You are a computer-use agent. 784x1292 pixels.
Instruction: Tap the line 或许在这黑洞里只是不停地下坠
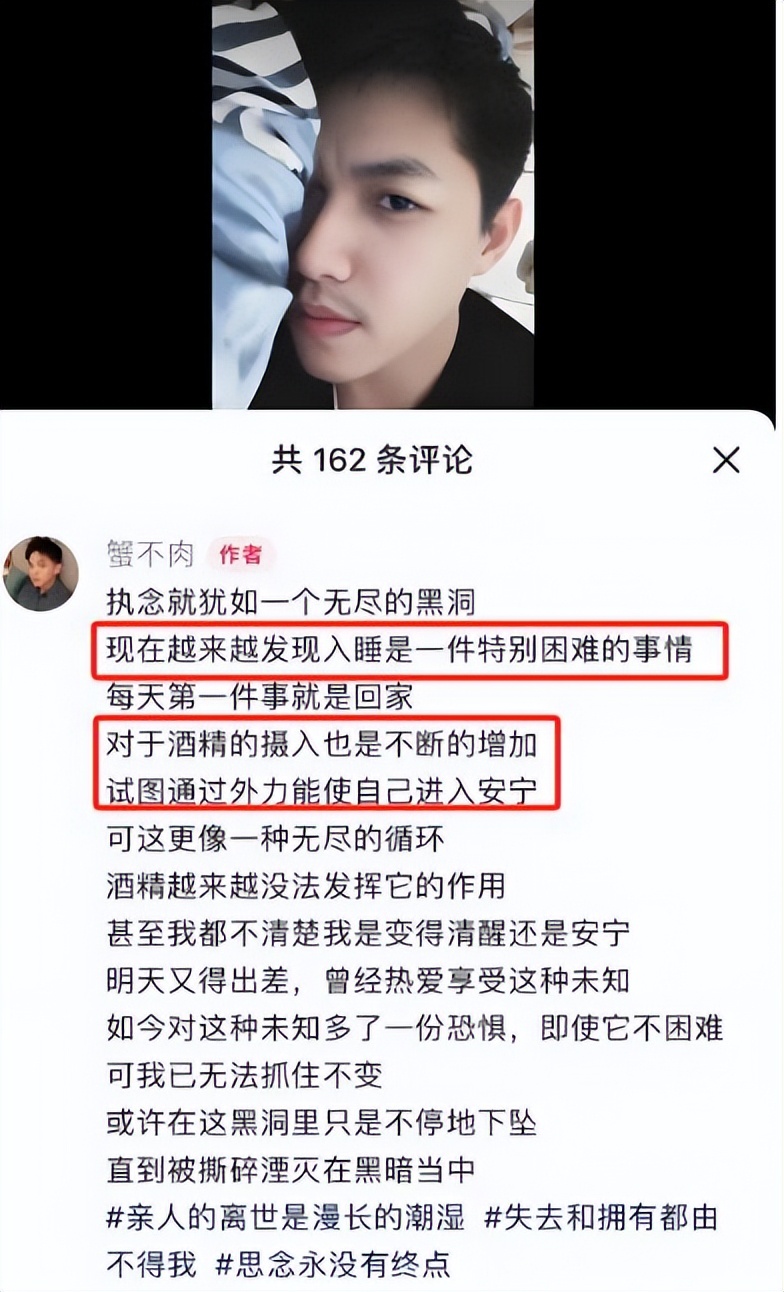click(322, 1122)
